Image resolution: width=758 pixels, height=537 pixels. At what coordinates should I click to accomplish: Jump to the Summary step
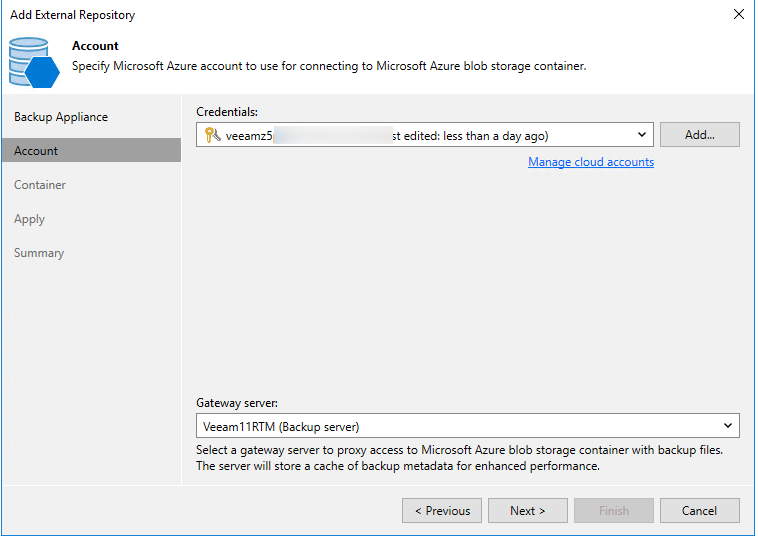tap(39, 253)
